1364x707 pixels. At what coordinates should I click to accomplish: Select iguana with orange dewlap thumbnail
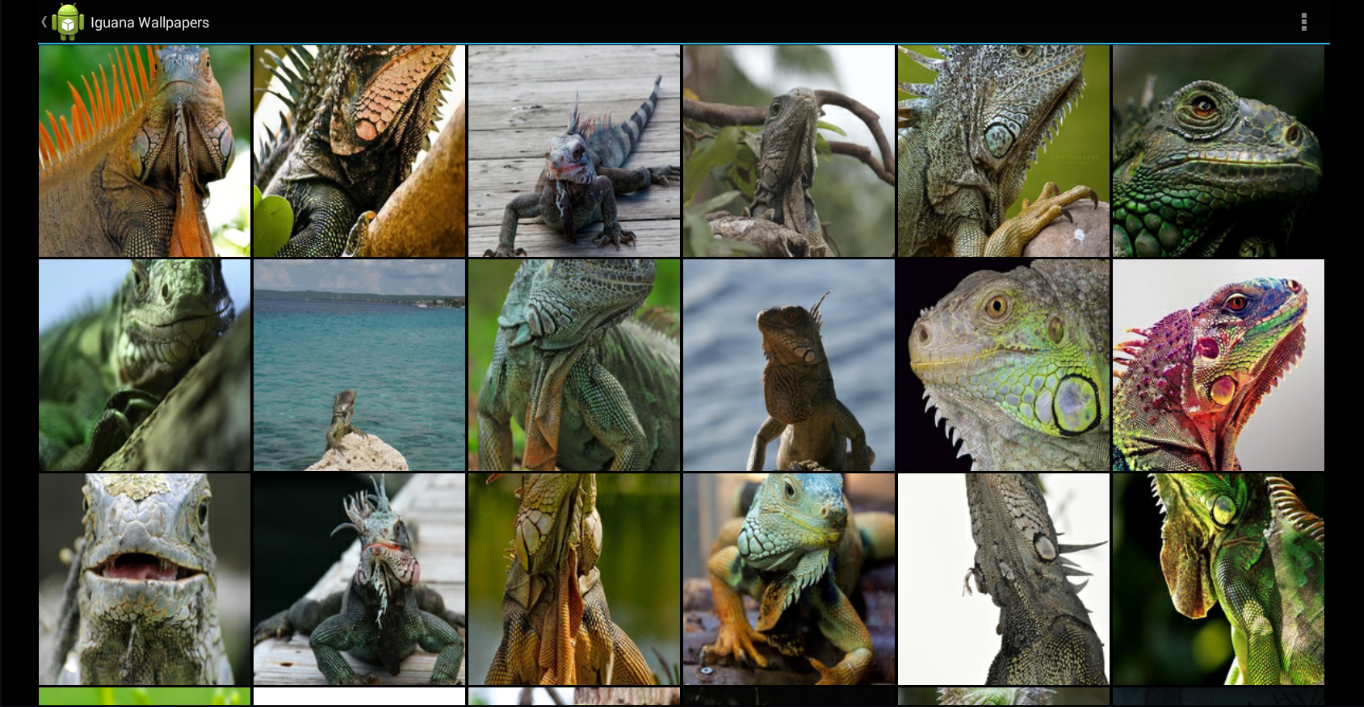574,579
